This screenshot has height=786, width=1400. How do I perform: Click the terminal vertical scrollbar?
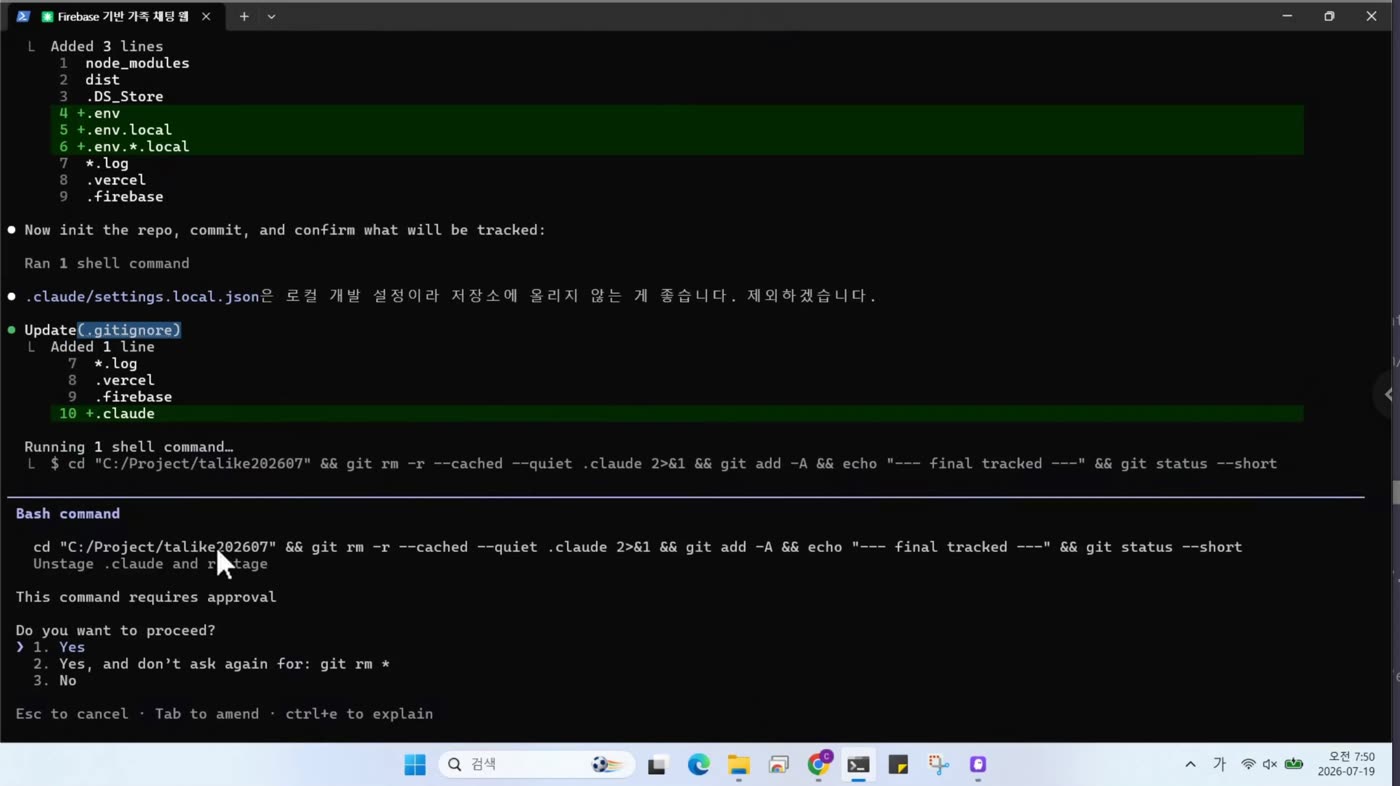pyautogui.click(x=1395, y=491)
